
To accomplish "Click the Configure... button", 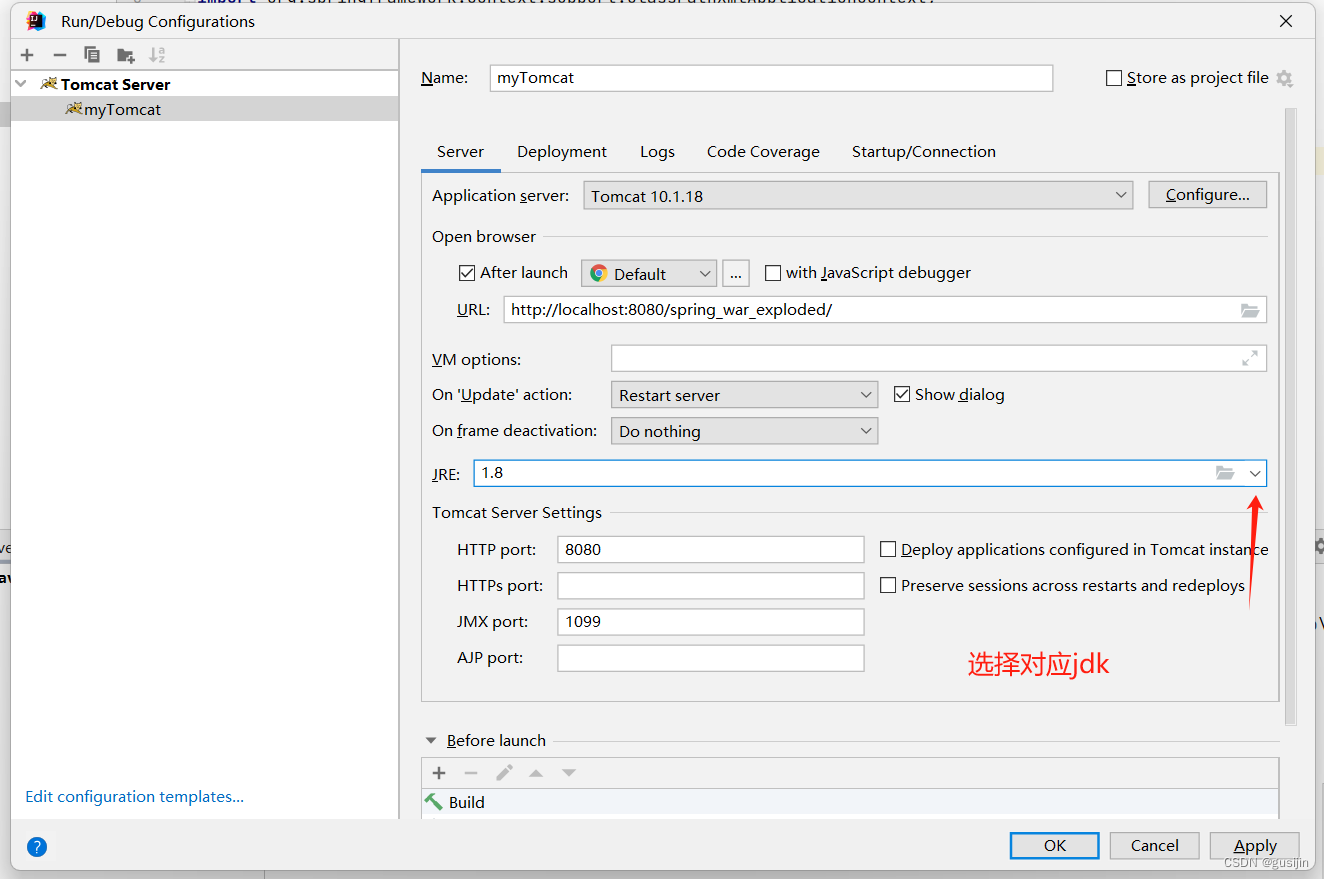I will (1207, 195).
